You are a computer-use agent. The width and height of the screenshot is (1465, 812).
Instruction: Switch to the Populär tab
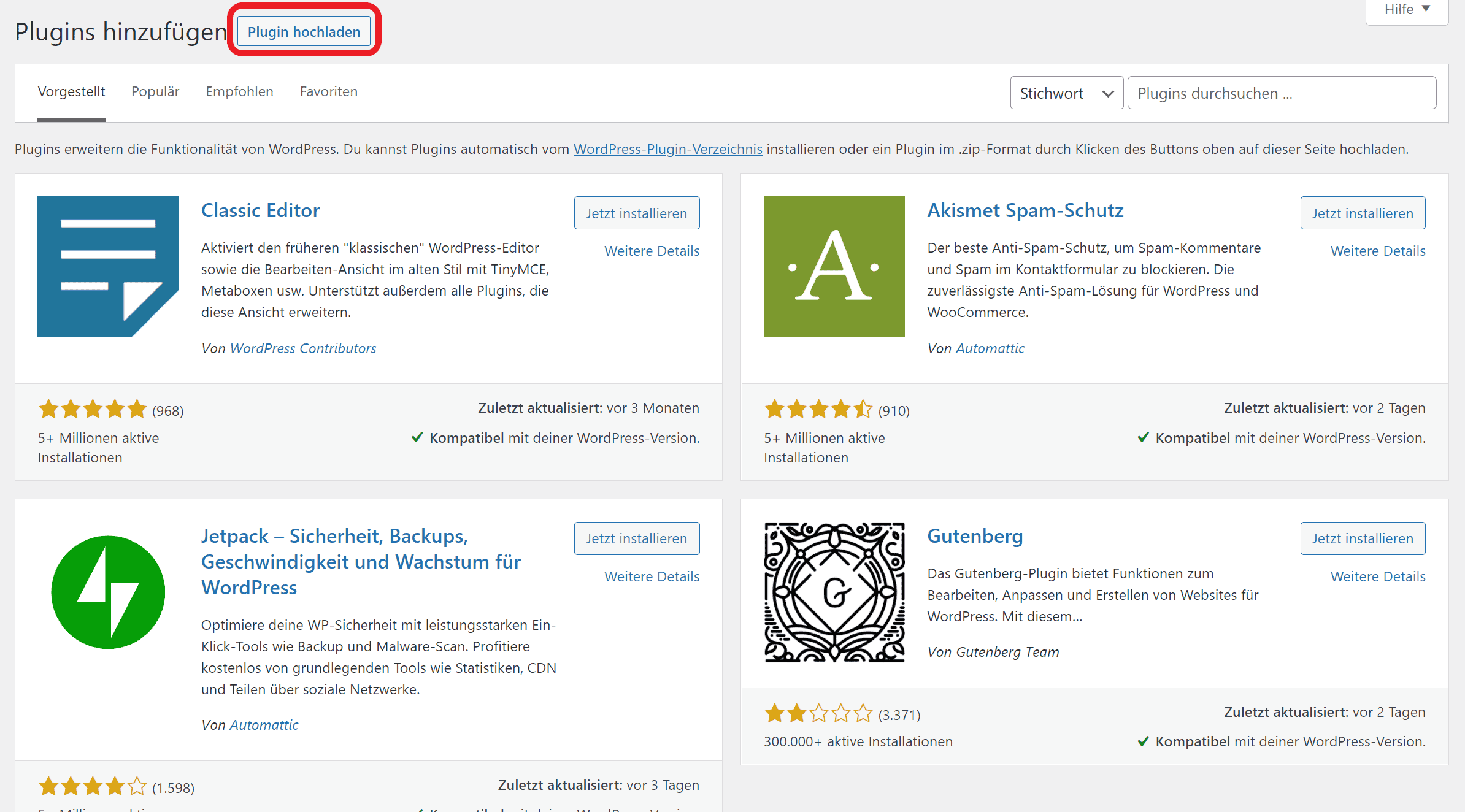pyautogui.click(x=155, y=92)
